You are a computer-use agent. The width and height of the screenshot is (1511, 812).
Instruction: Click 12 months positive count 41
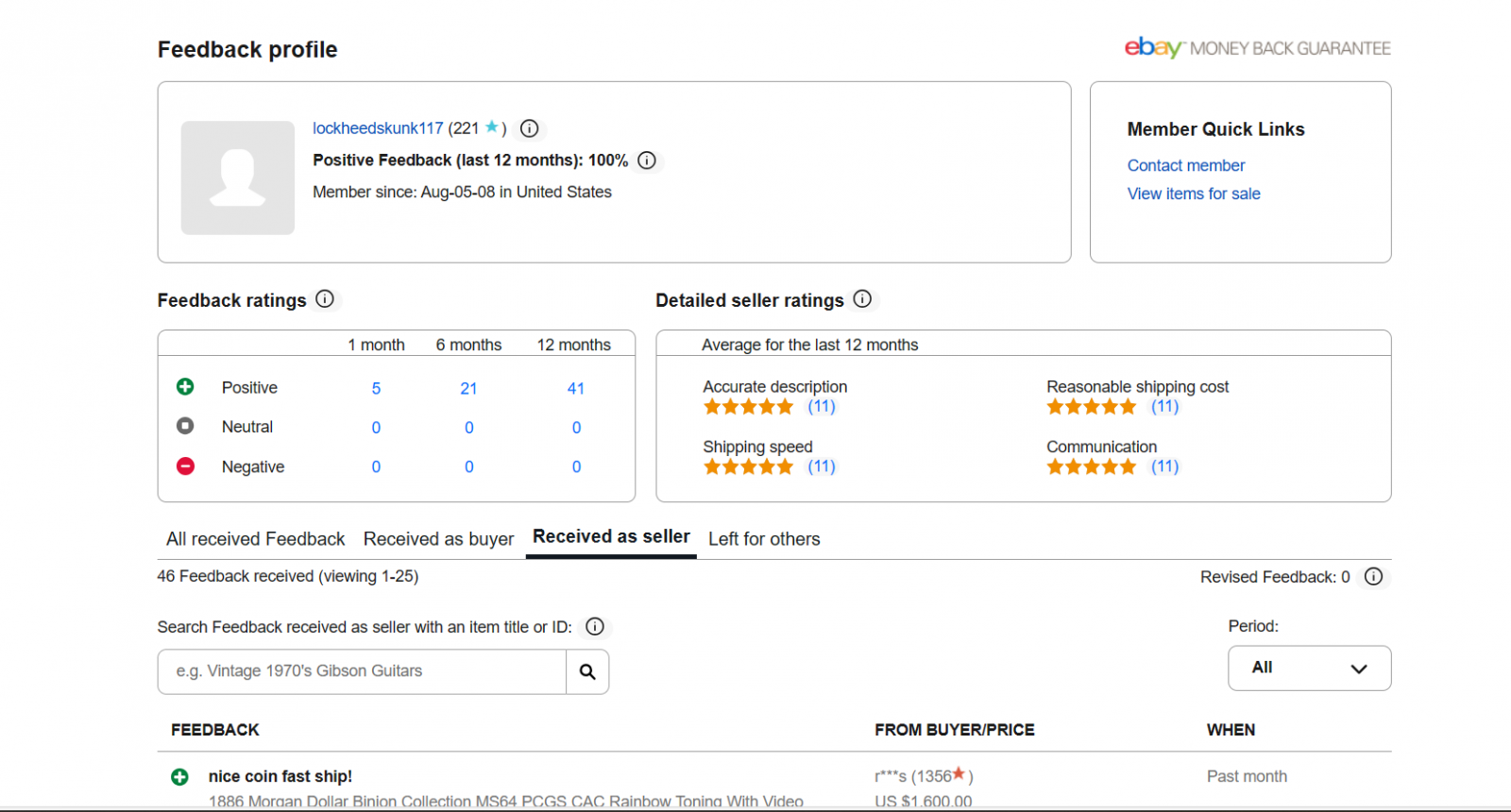pos(576,388)
